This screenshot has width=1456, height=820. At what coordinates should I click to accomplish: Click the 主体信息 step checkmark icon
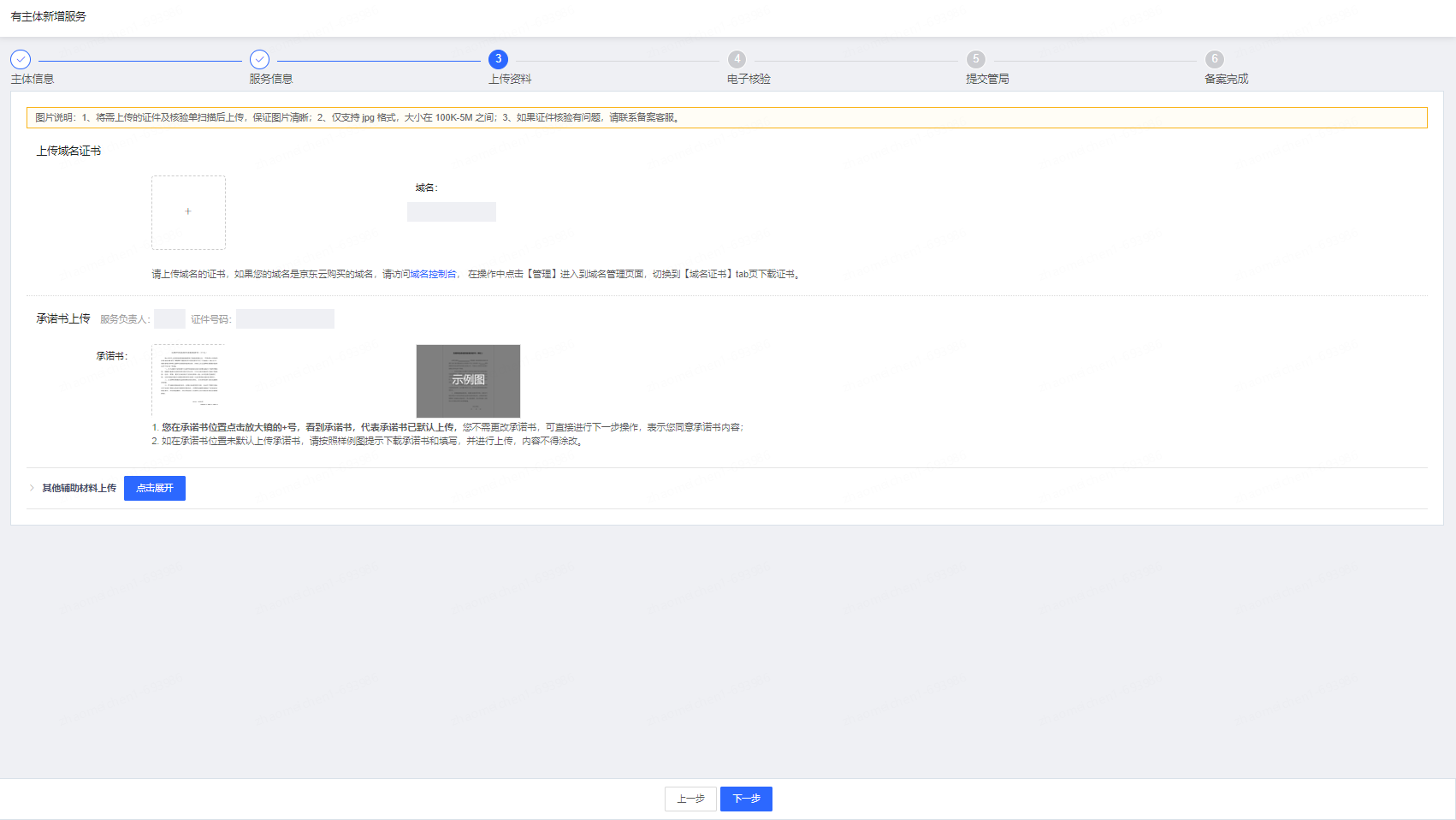[21, 59]
